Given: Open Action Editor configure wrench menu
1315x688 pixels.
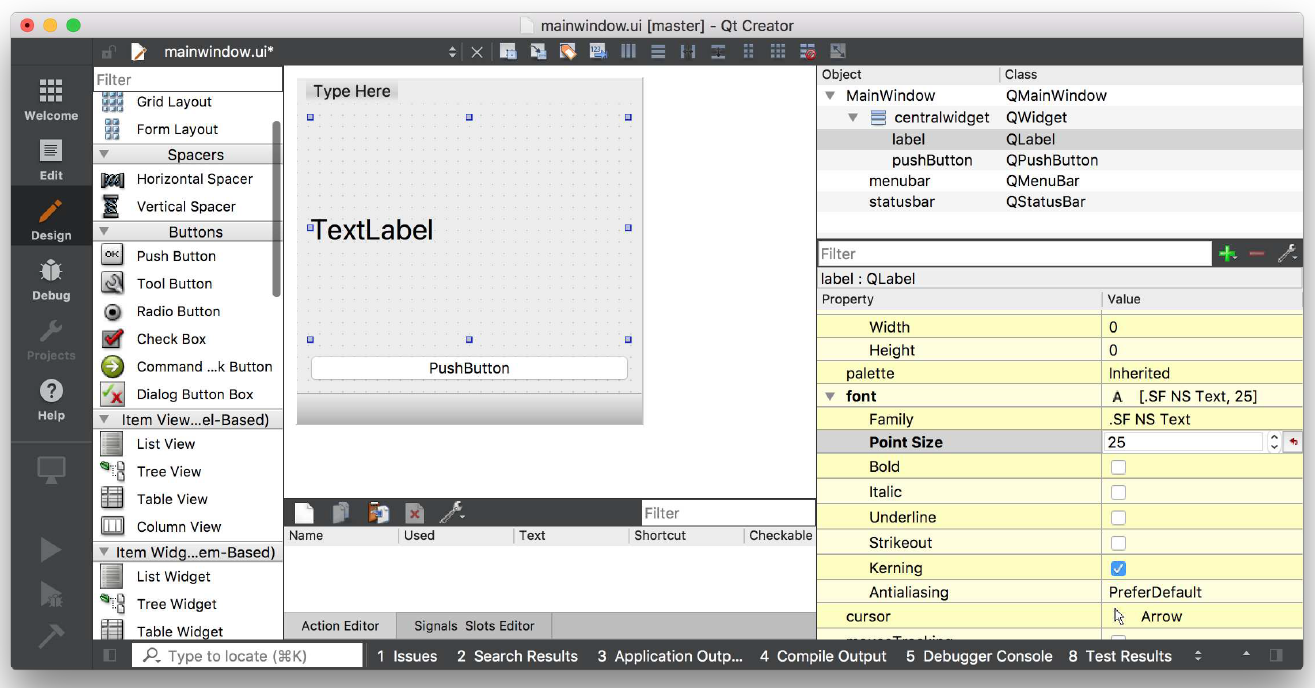Looking at the screenshot, I should point(452,513).
